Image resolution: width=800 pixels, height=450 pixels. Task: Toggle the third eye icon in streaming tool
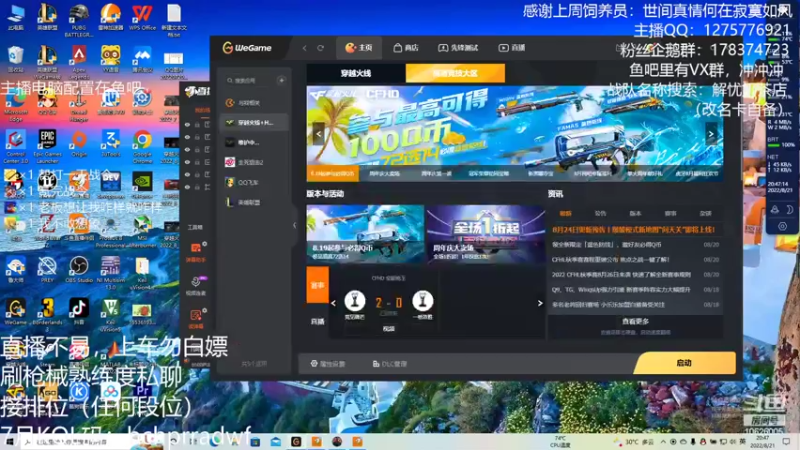pyautogui.click(x=187, y=149)
